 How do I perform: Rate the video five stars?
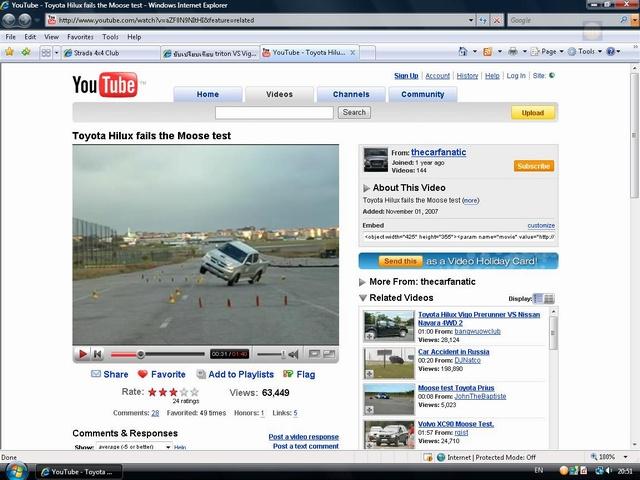(195, 392)
